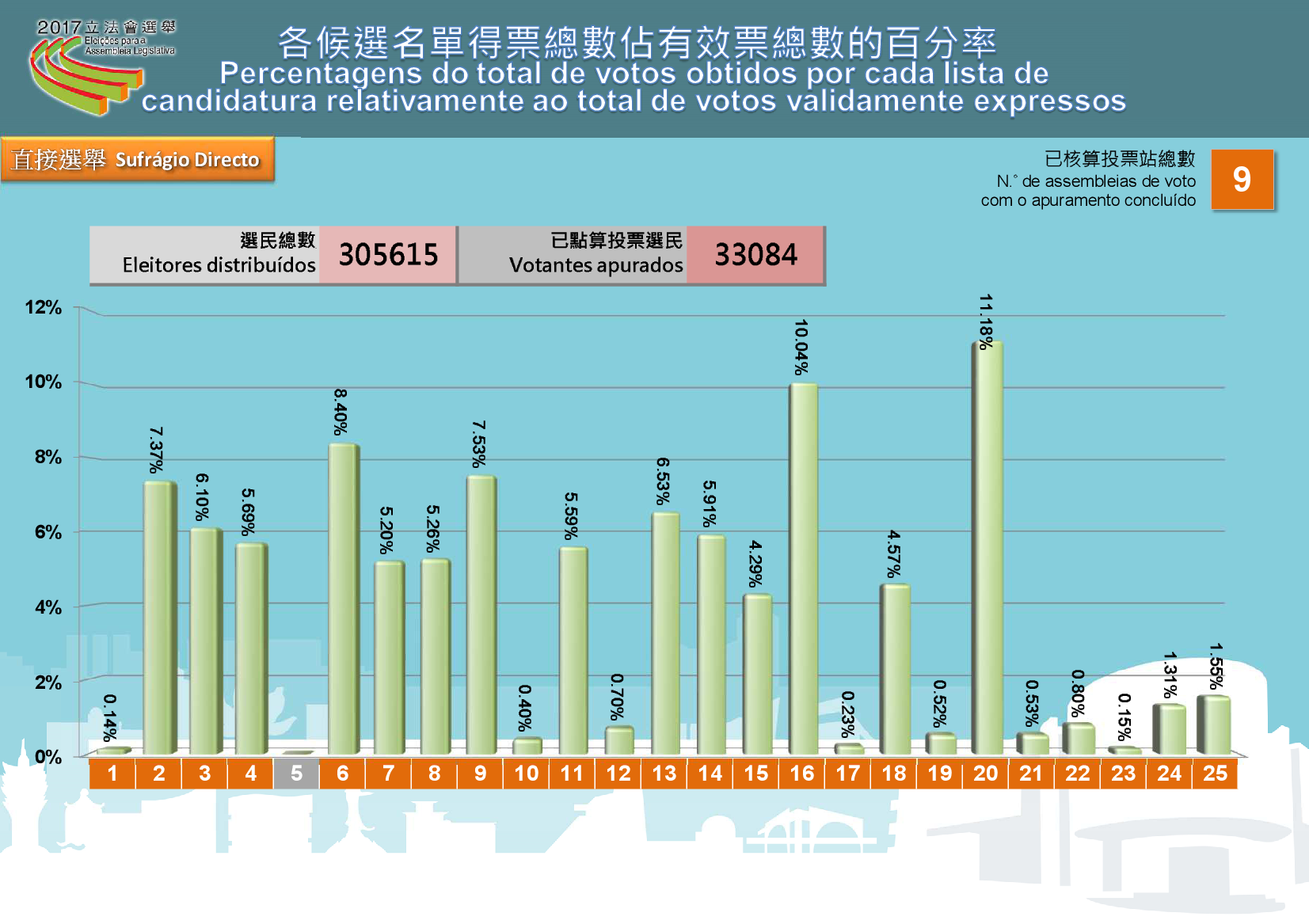Click the 6.53% data label
The width and height of the screenshot is (1309, 924).
coord(663,481)
